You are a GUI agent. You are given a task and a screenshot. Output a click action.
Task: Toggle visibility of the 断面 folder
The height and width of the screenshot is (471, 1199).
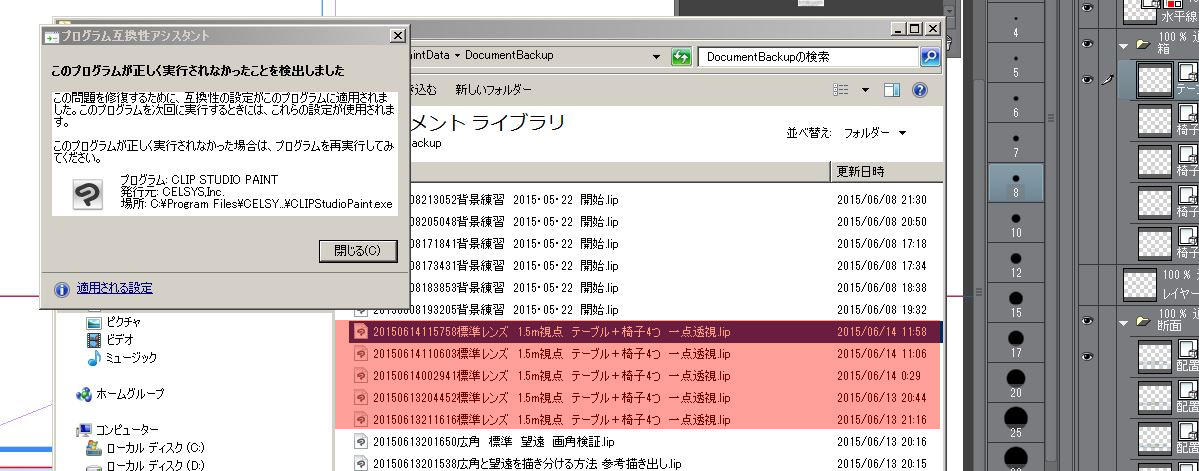click(x=1087, y=321)
